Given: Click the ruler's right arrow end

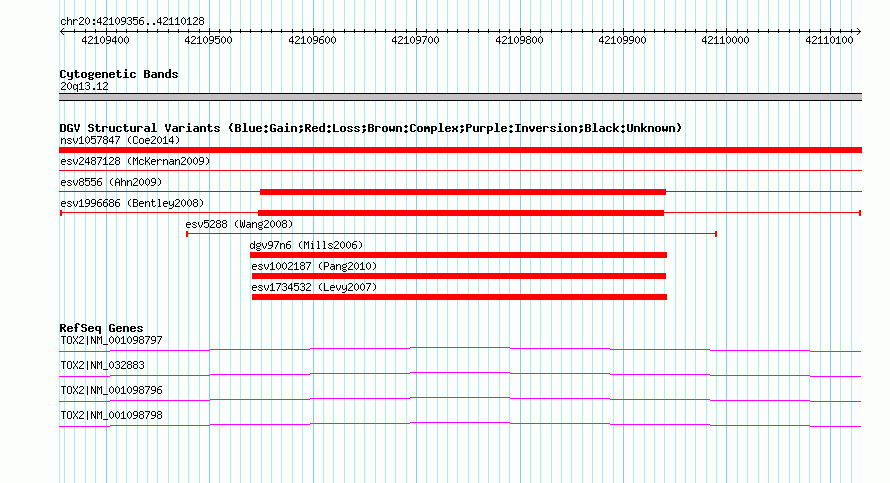Looking at the screenshot, I should (x=859, y=32).
